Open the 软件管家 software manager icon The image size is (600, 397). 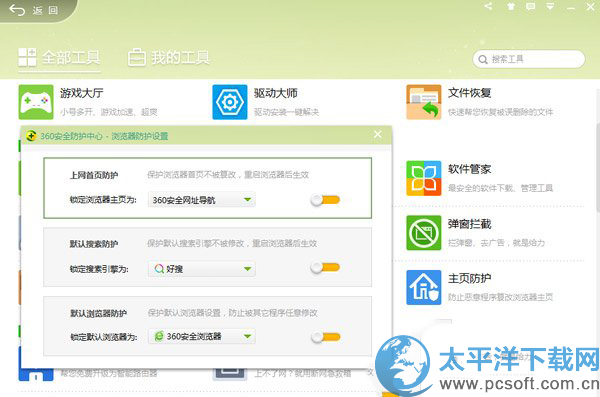(x=424, y=178)
